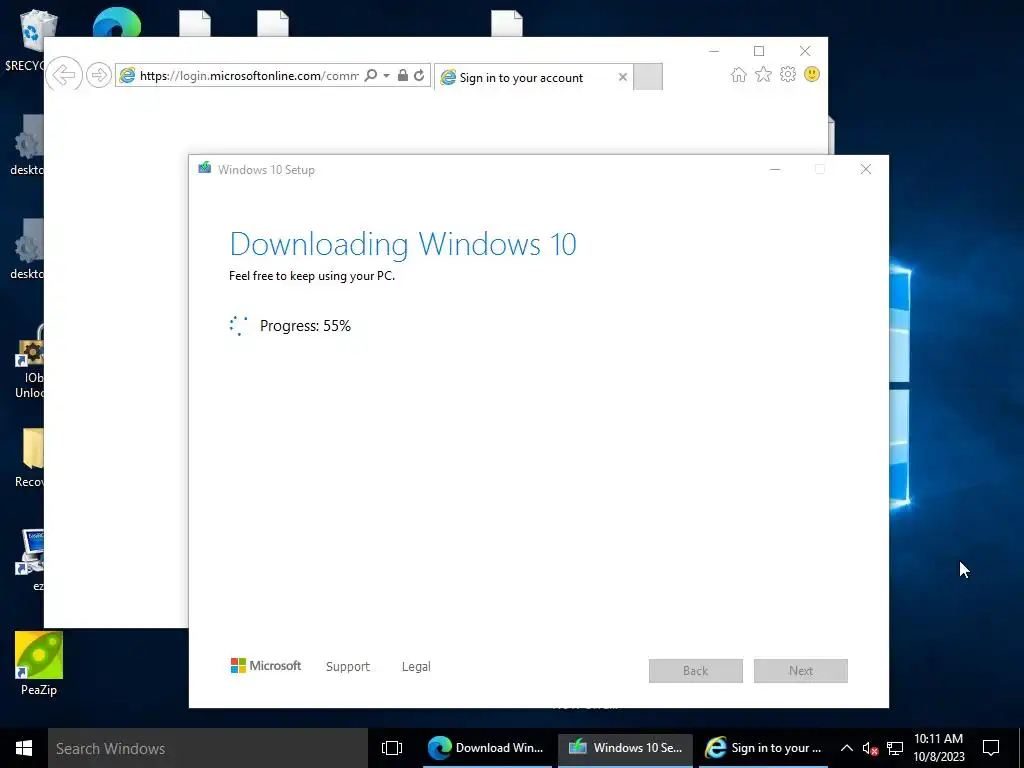Open the Legal link in Setup
Screen dimensions: 1024x768
(x=416, y=667)
